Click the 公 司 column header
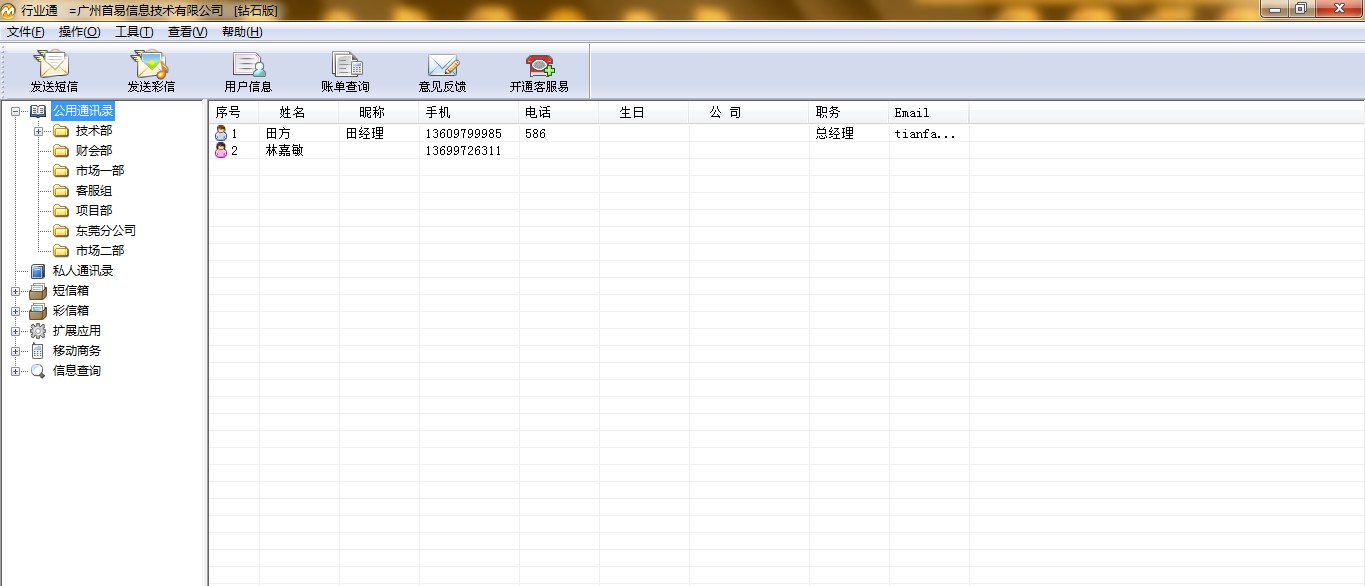 tap(749, 112)
